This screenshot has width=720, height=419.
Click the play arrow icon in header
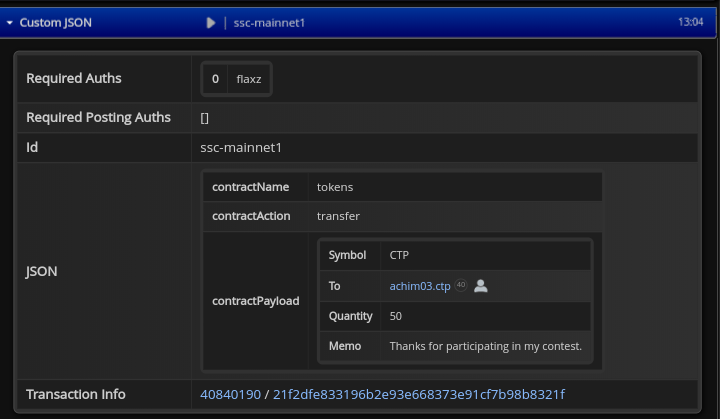[x=211, y=22]
